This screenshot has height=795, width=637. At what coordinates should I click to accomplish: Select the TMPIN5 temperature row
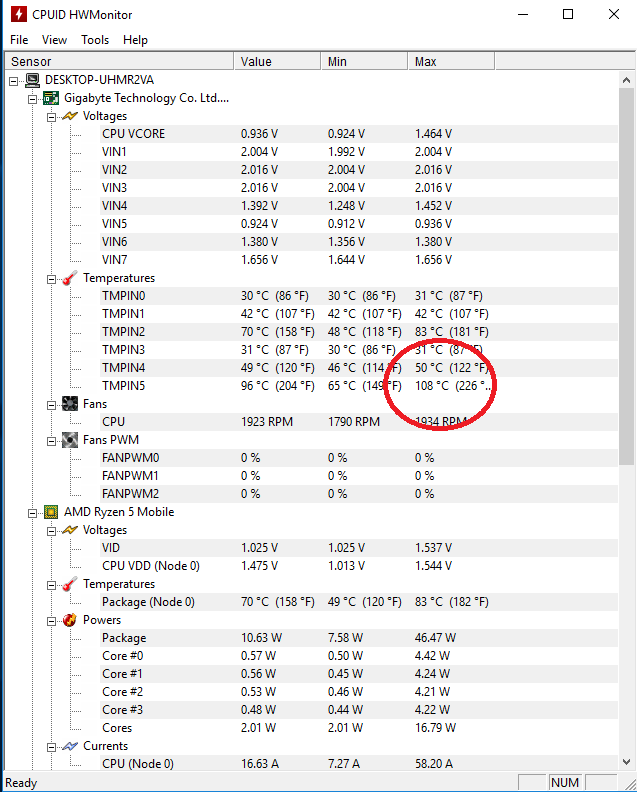(x=359, y=386)
